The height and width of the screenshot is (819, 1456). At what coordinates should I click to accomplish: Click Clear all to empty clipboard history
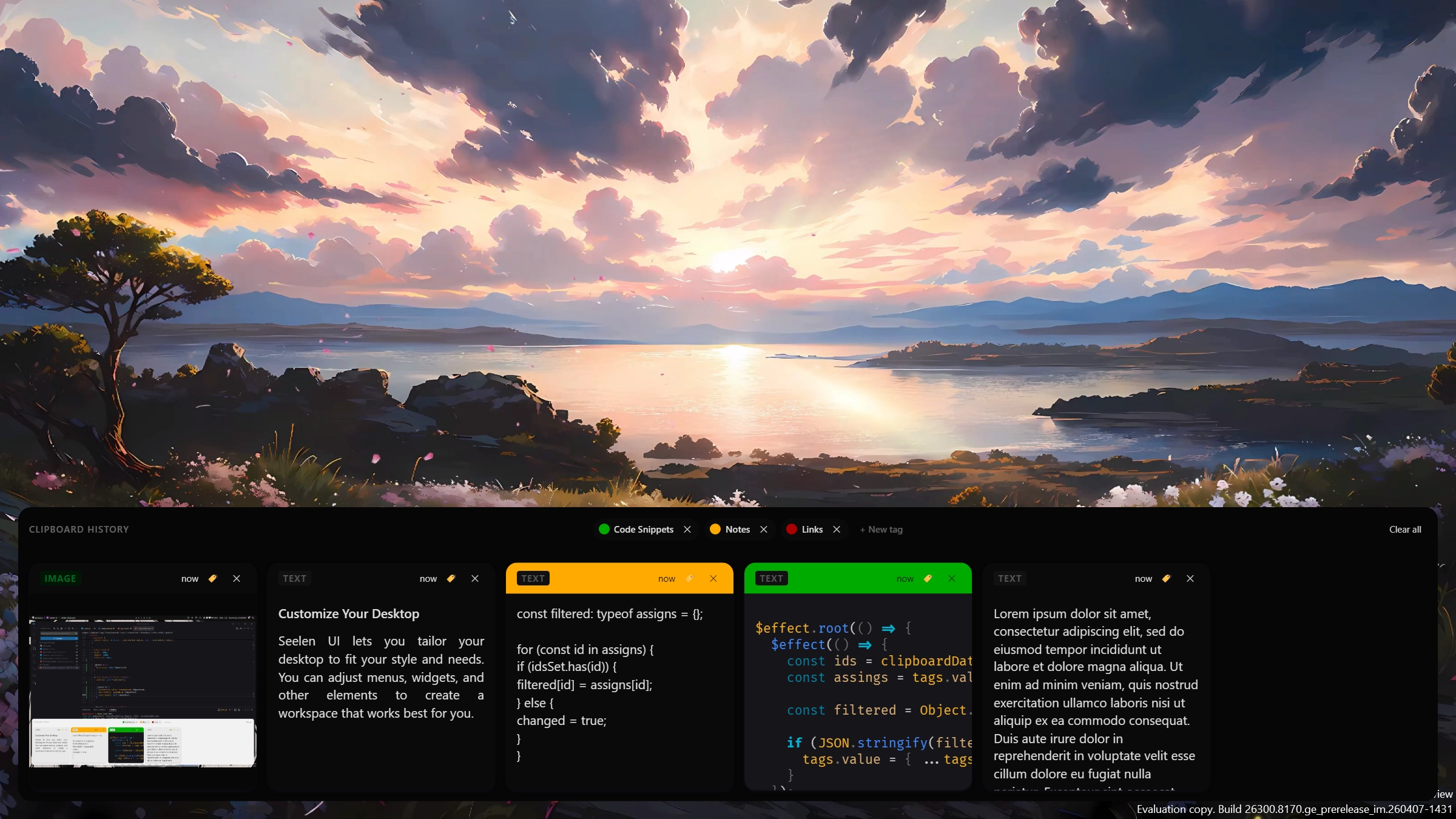1405,529
